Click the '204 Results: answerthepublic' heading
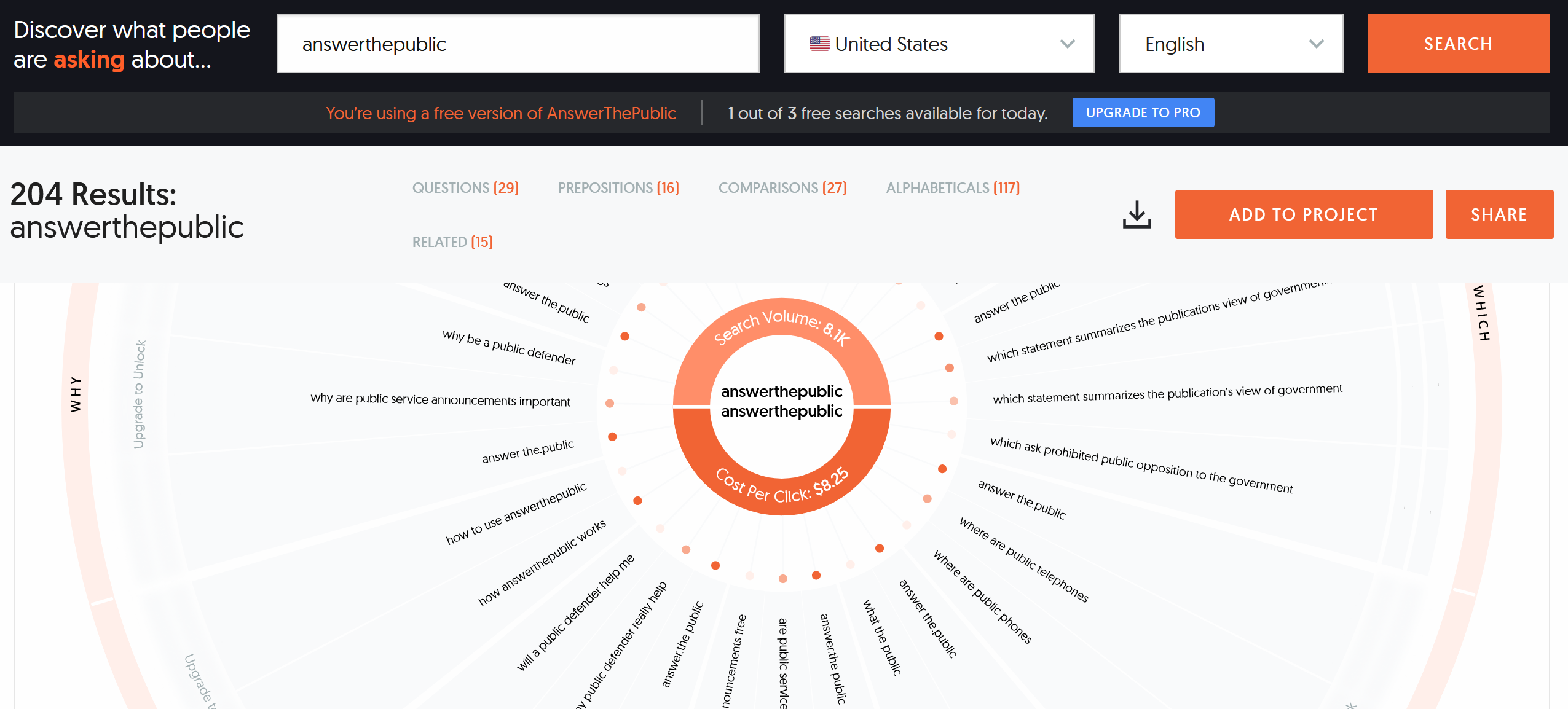This screenshot has width=1568, height=709. click(127, 210)
